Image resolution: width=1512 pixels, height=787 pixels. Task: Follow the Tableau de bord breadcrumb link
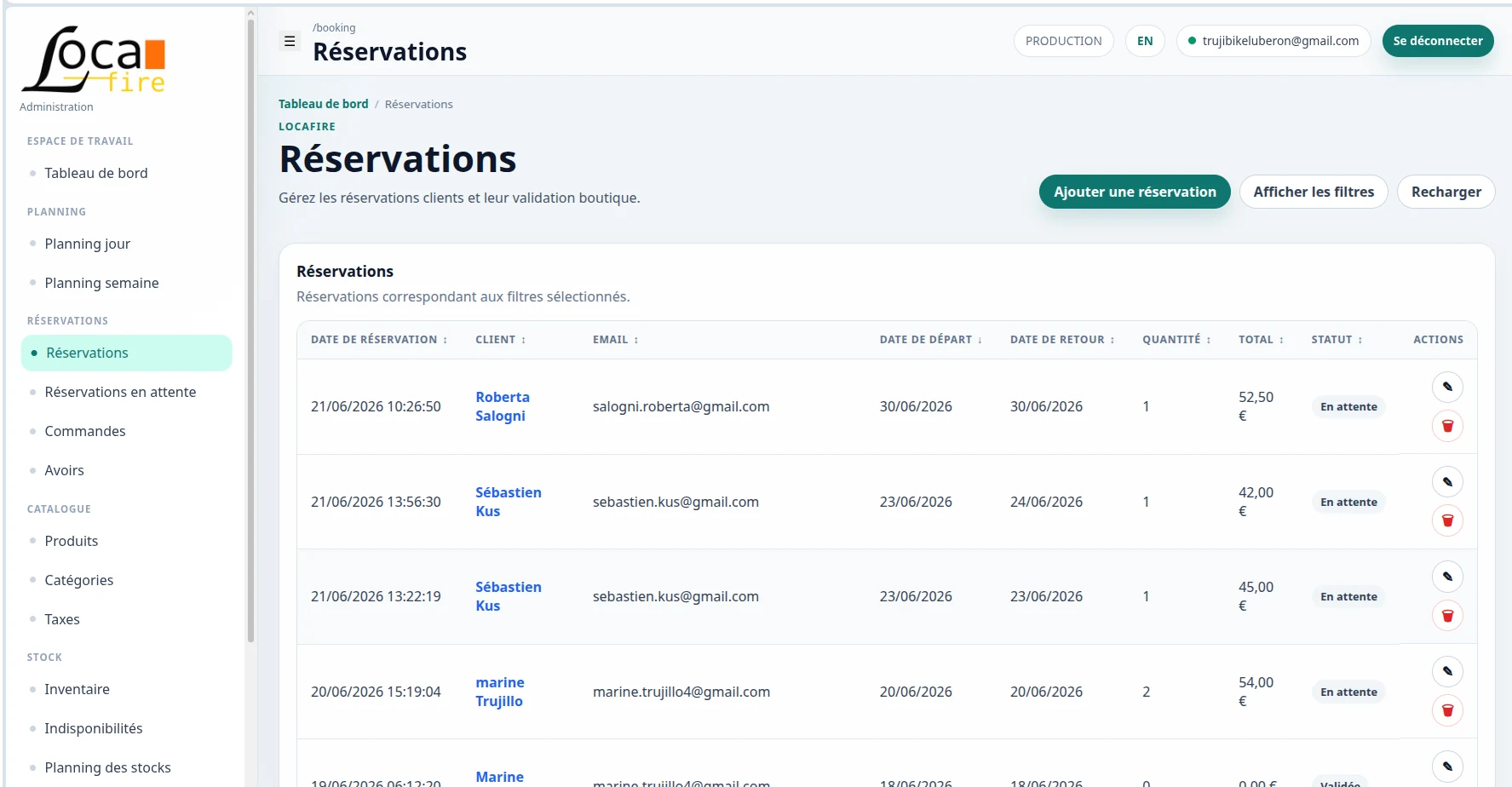324,104
